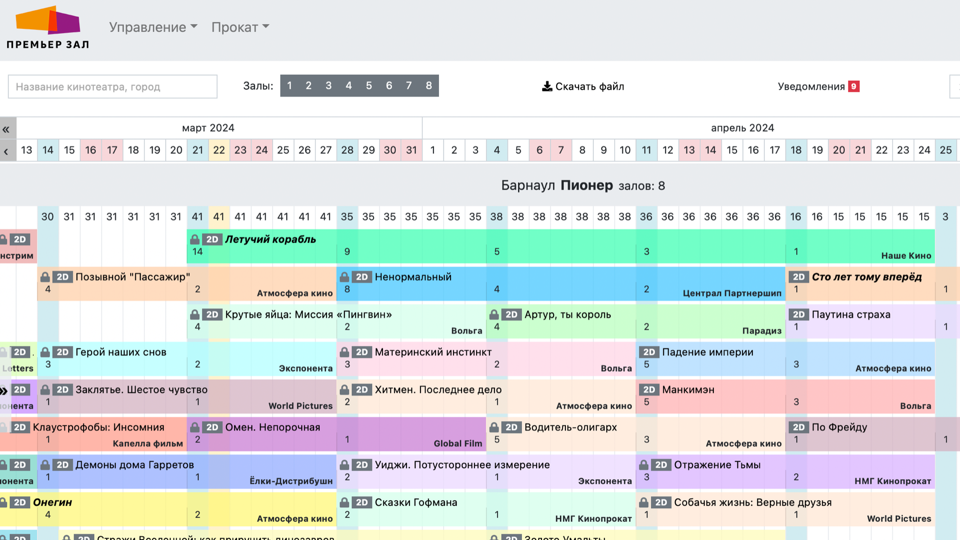This screenshot has width=960, height=540.
Task: Focus the cinema name and city search field
Action: click(x=113, y=87)
